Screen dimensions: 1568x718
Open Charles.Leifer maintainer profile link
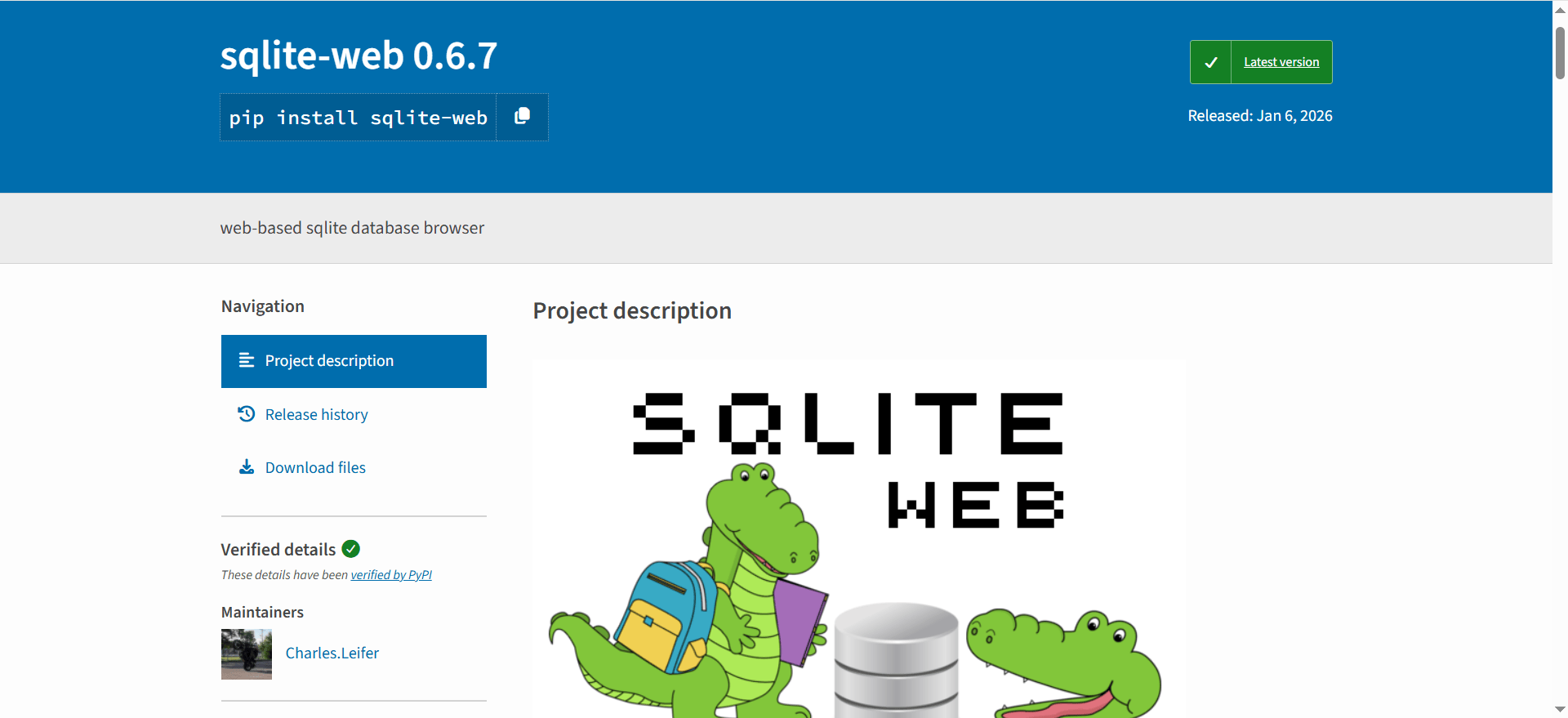[332, 653]
